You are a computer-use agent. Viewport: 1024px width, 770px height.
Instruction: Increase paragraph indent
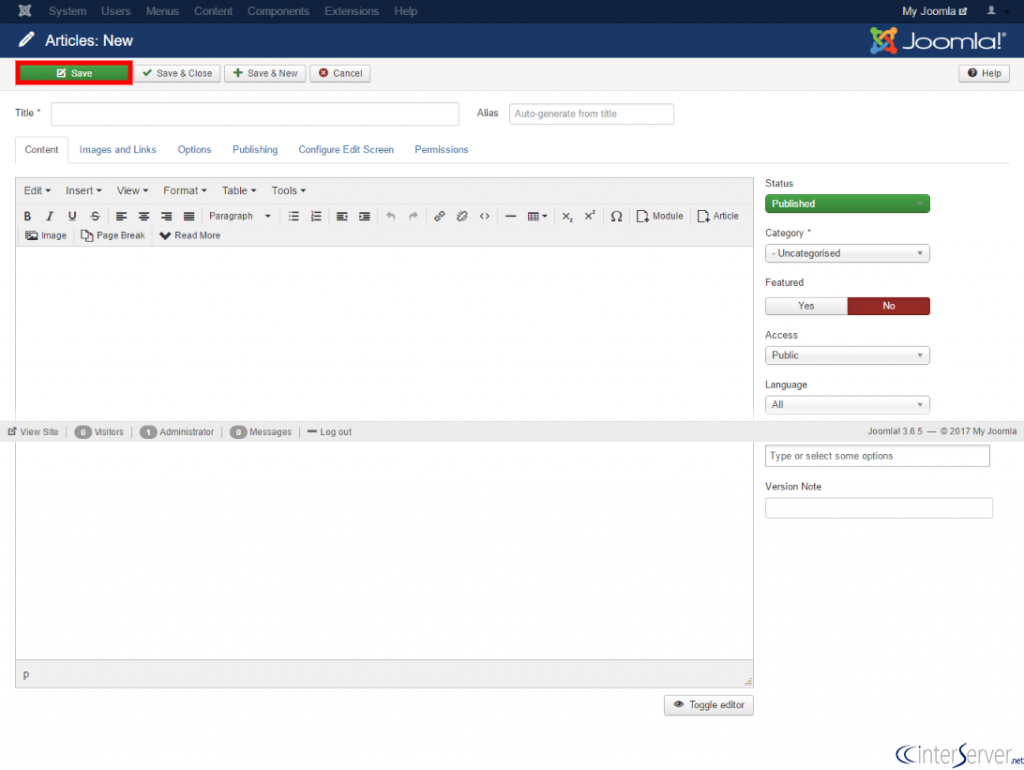tap(364, 216)
